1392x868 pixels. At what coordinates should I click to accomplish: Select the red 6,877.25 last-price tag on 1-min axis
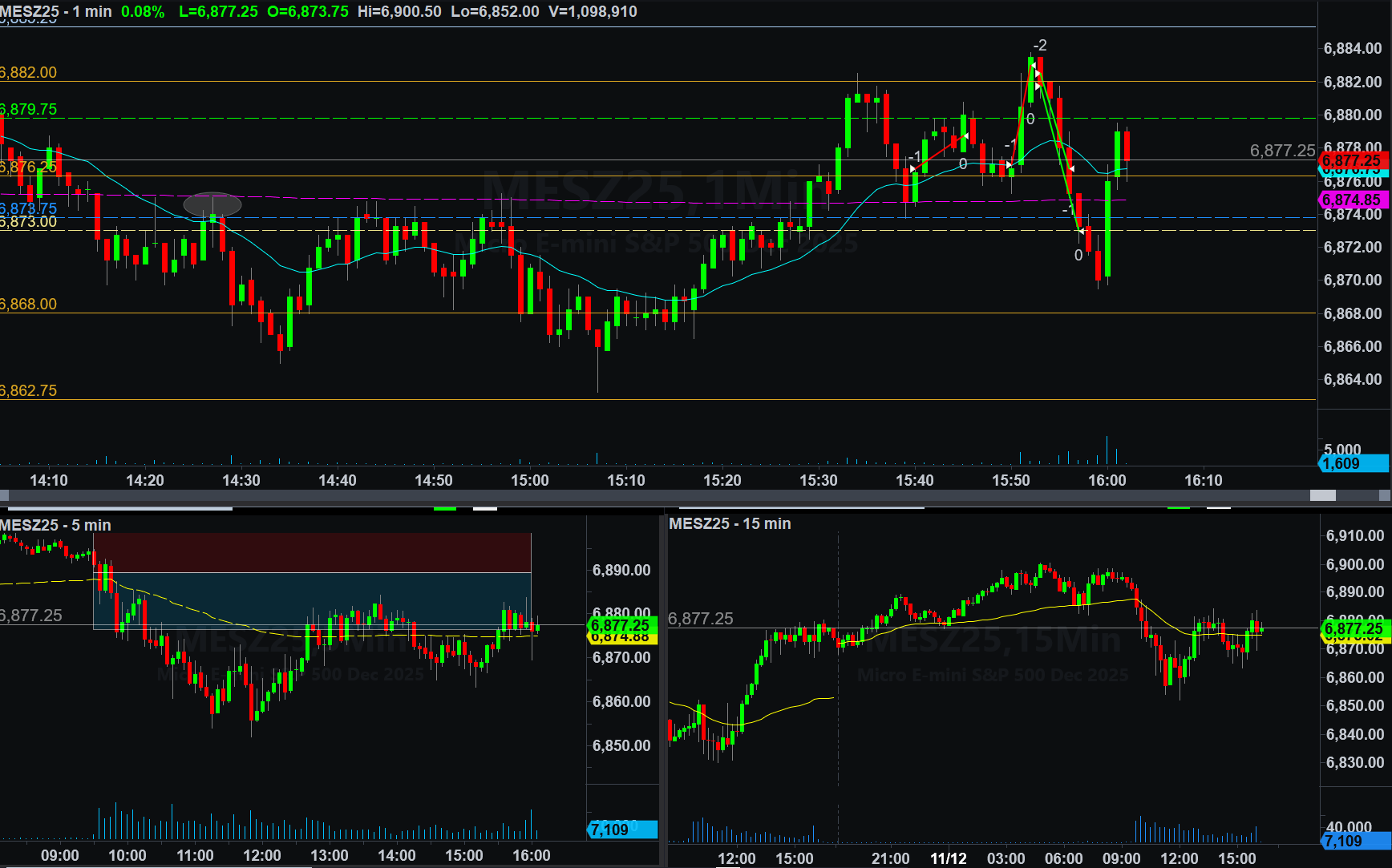[x=1353, y=161]
